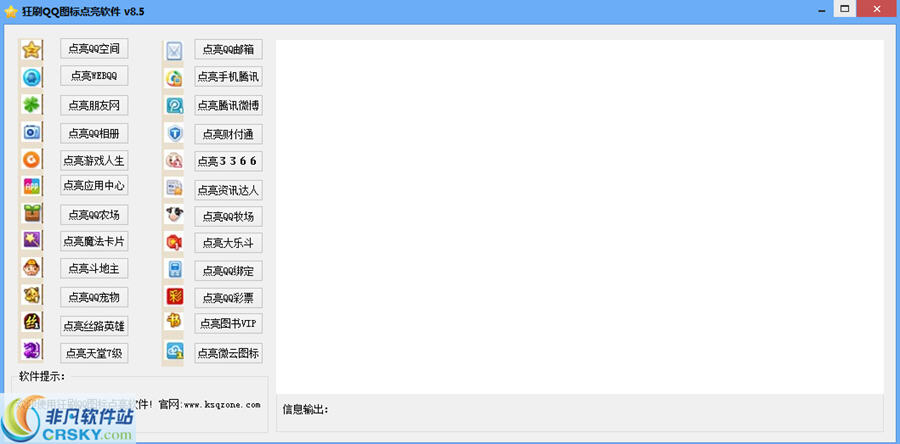The width and height of the screenshot is (900, 444).
Task: Click the 点亮财付通 button
Action: coord(228,134)
